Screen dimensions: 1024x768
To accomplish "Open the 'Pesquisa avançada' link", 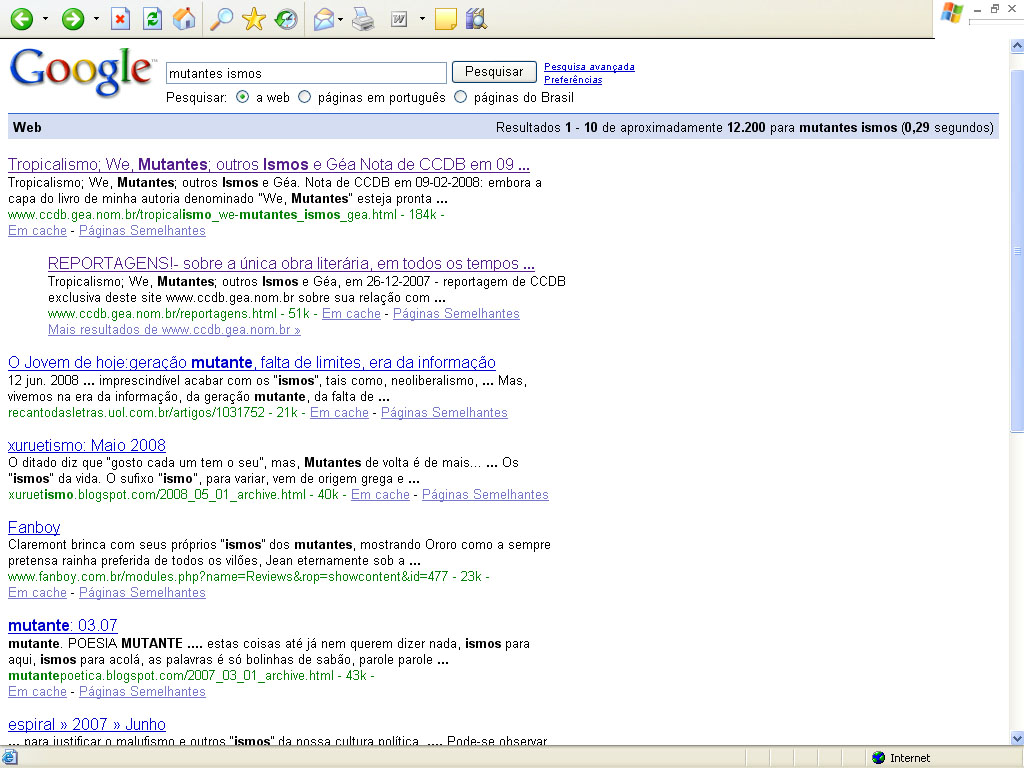I will (589, 67).
